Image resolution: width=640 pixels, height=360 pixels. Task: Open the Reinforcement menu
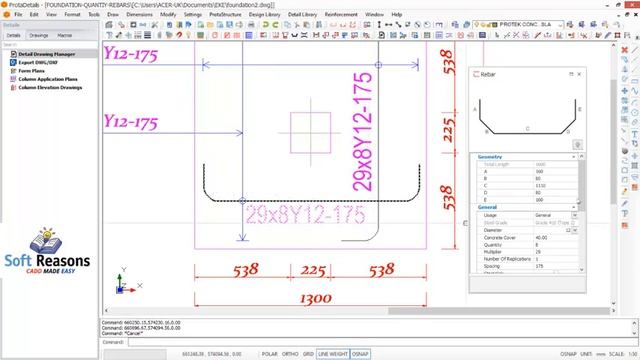tap(341, 14)
